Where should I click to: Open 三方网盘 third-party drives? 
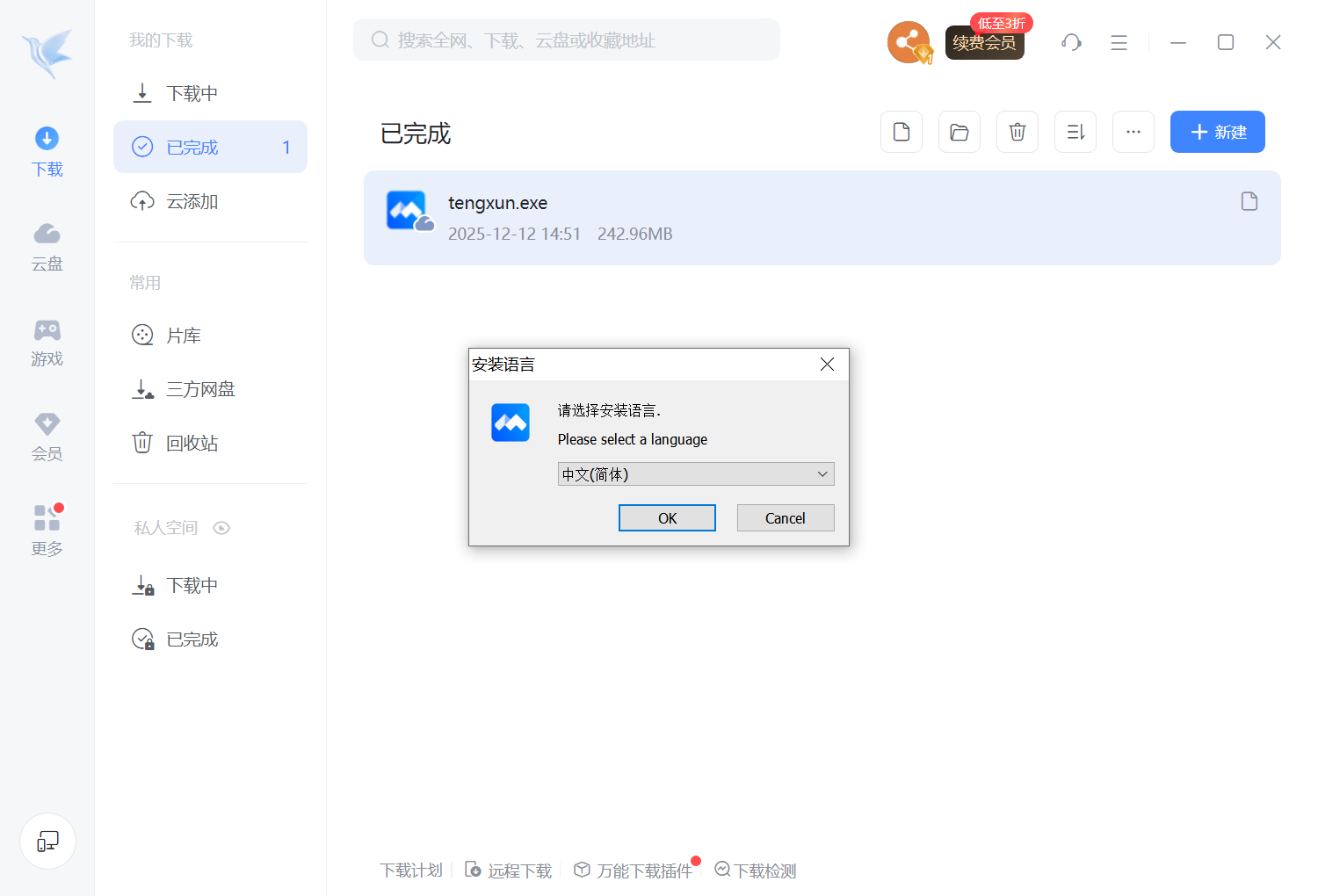point(210,389)
